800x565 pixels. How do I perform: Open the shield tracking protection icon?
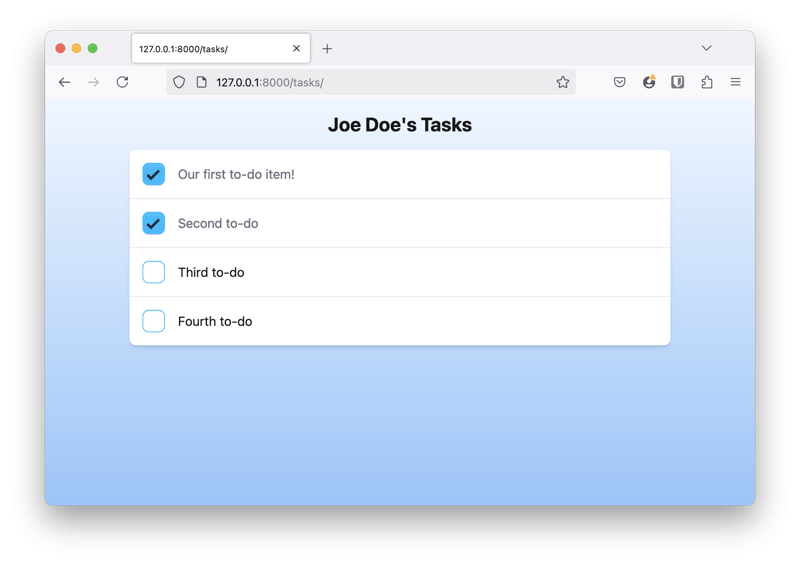(x=179, y=82)
